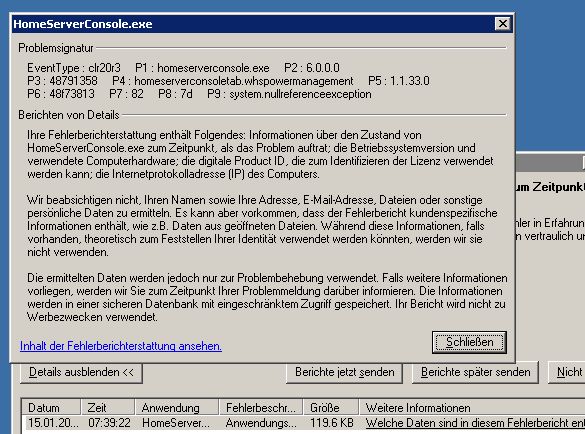Select the Anwendungs... description cell
Viewport: 585px width, 434px height.
(261, 423)
